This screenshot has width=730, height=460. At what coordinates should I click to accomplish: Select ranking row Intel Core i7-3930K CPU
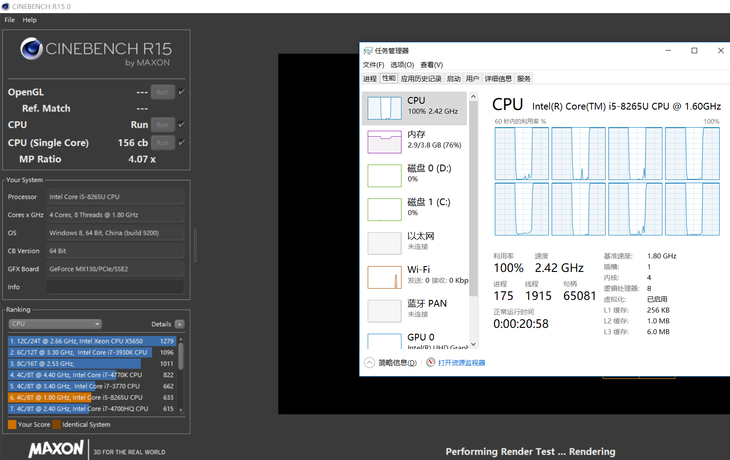pyautogui.click(x=92, y=352)
